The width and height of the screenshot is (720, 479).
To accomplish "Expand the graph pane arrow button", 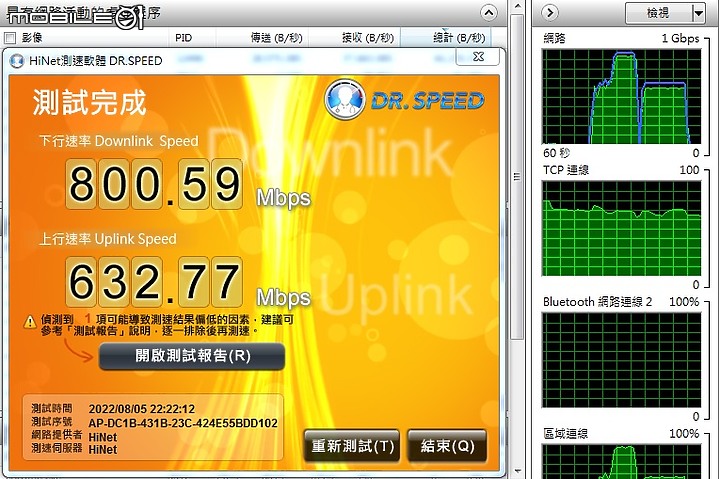I will pyautogui.click(x=550, y=12).
